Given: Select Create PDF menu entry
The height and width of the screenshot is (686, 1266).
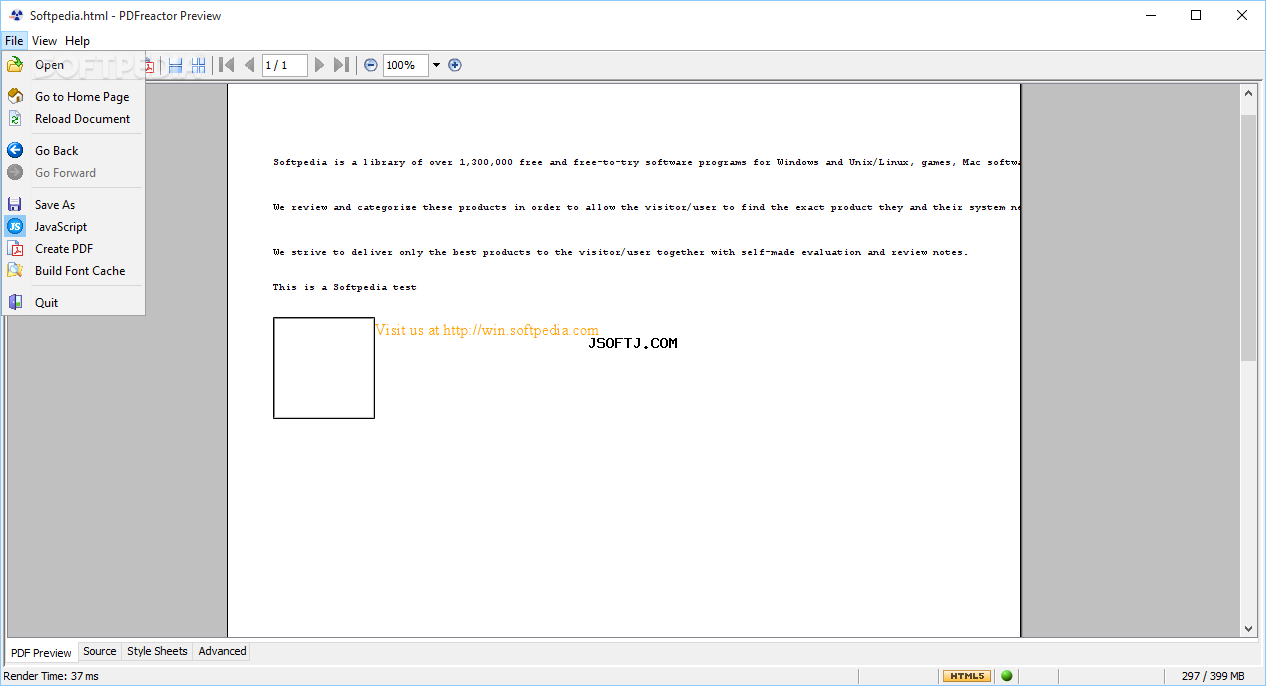Looking at the screenshot, I should point(74,249).
